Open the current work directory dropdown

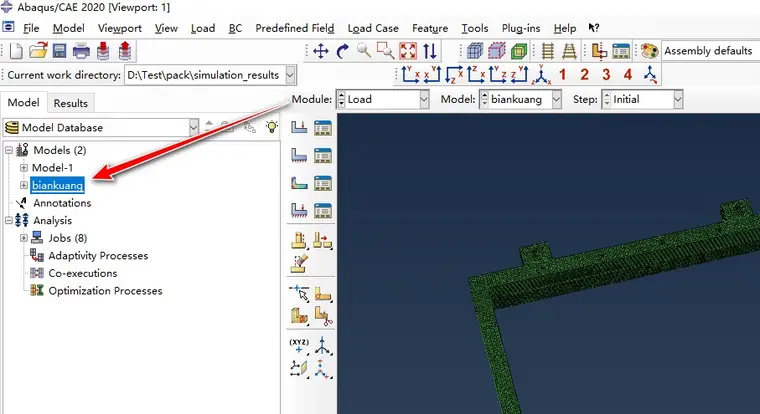click(210, 75)
